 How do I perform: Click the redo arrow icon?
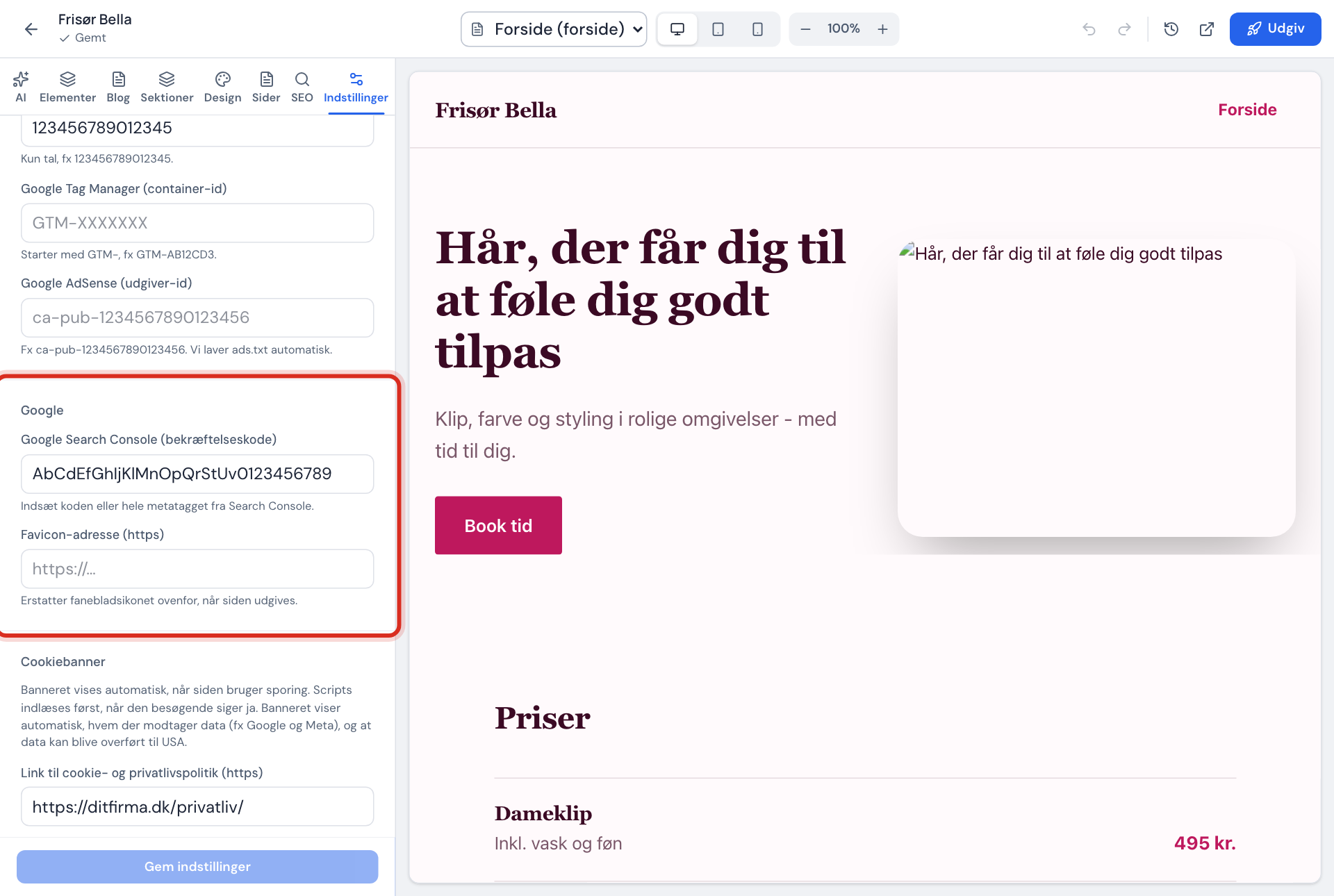(1124, 29)
